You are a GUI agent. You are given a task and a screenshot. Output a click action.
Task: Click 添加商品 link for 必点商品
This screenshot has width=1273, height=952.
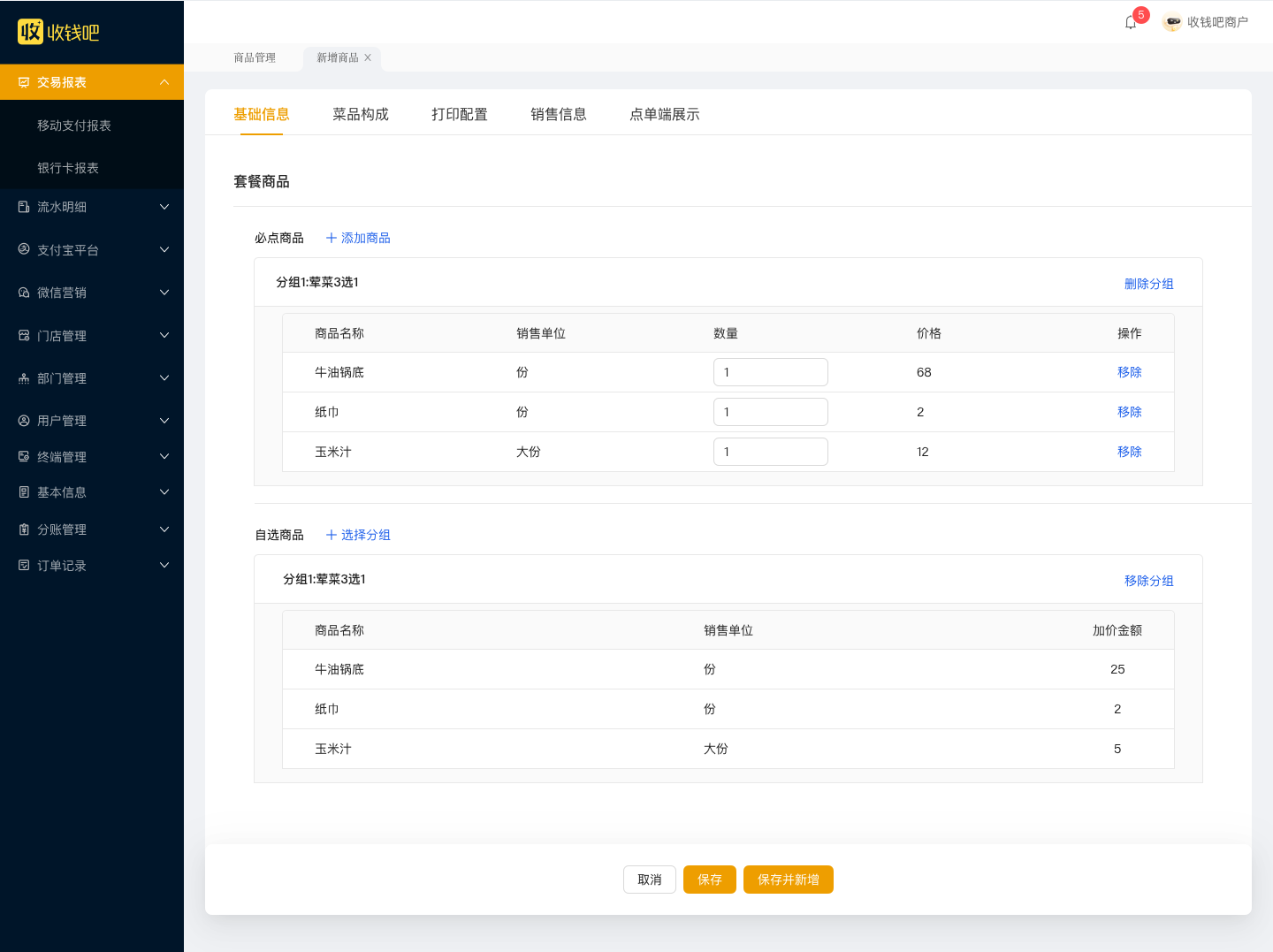coord(358,238)
